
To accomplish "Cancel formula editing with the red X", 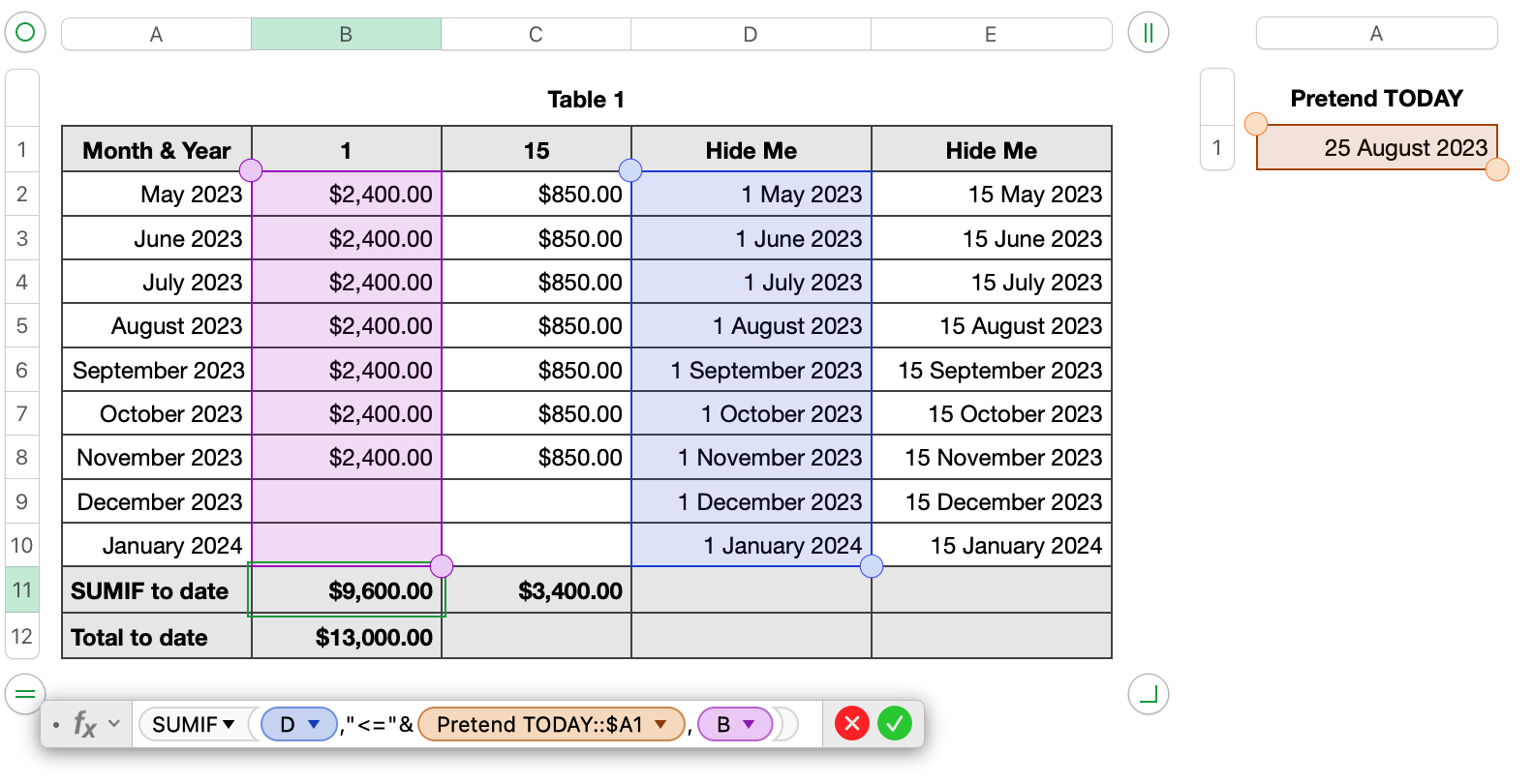I will (x=852, y=723).
